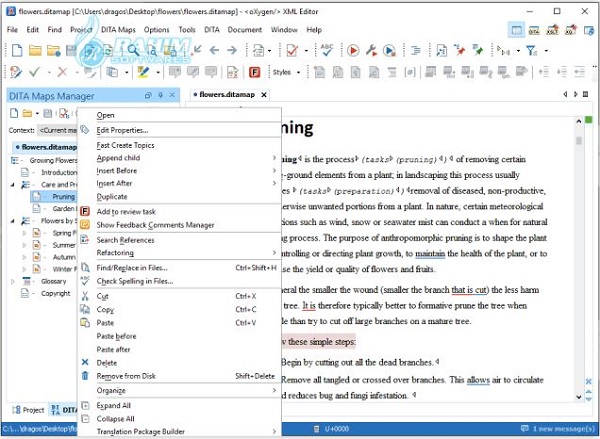Click the Open URL folder icon
Screen dimensions: 600x439
tap(54, 51)
